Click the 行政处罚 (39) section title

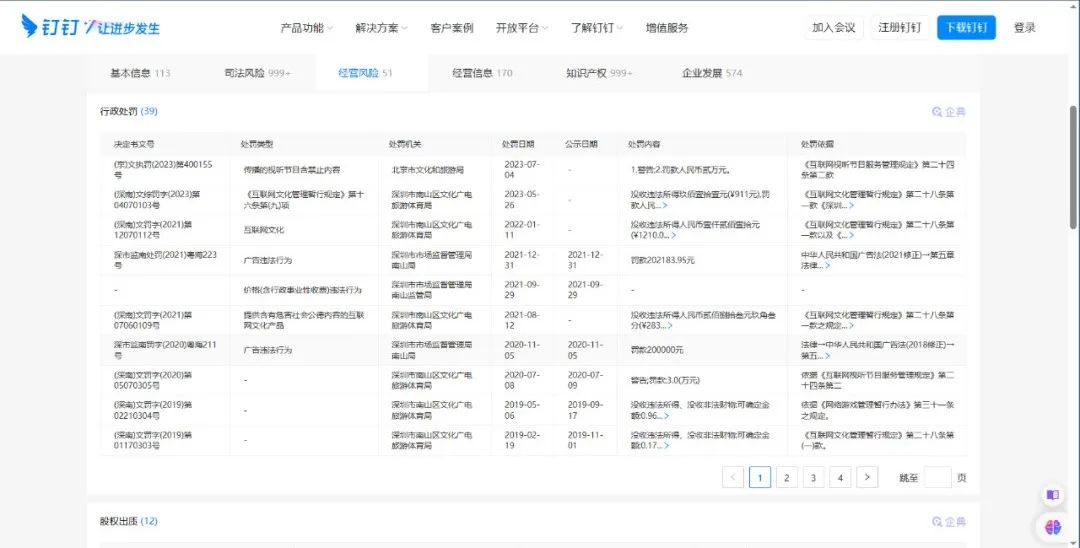[129, 111]
